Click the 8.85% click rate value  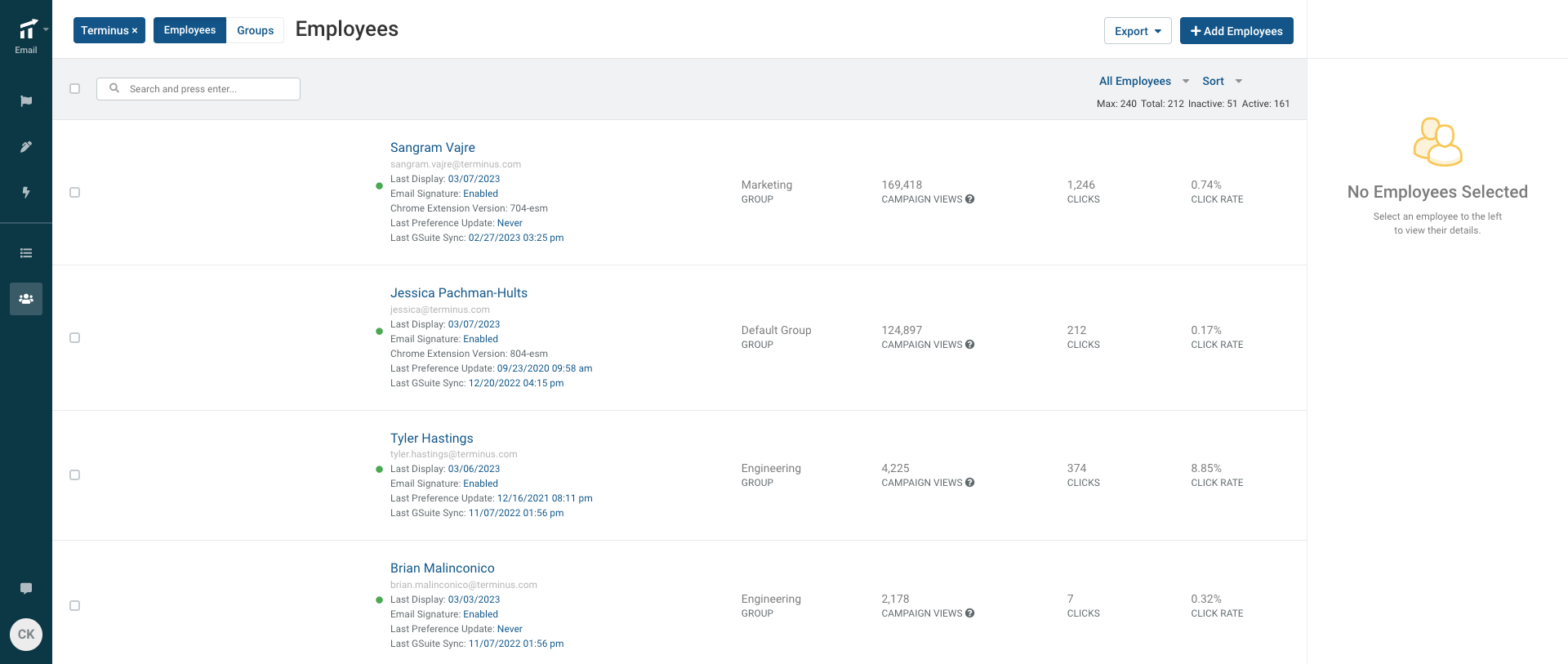[x=1206, y=469]
